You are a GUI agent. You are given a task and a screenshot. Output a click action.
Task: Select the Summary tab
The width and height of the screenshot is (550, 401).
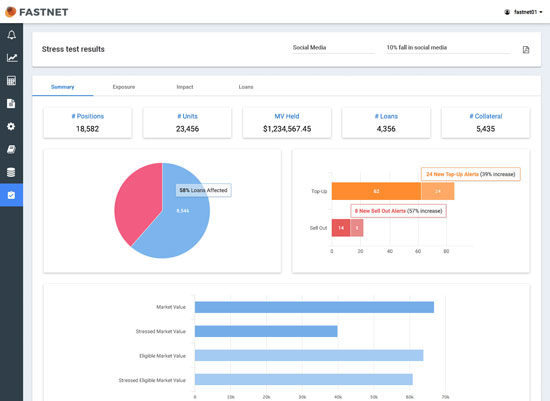(62, 87)
